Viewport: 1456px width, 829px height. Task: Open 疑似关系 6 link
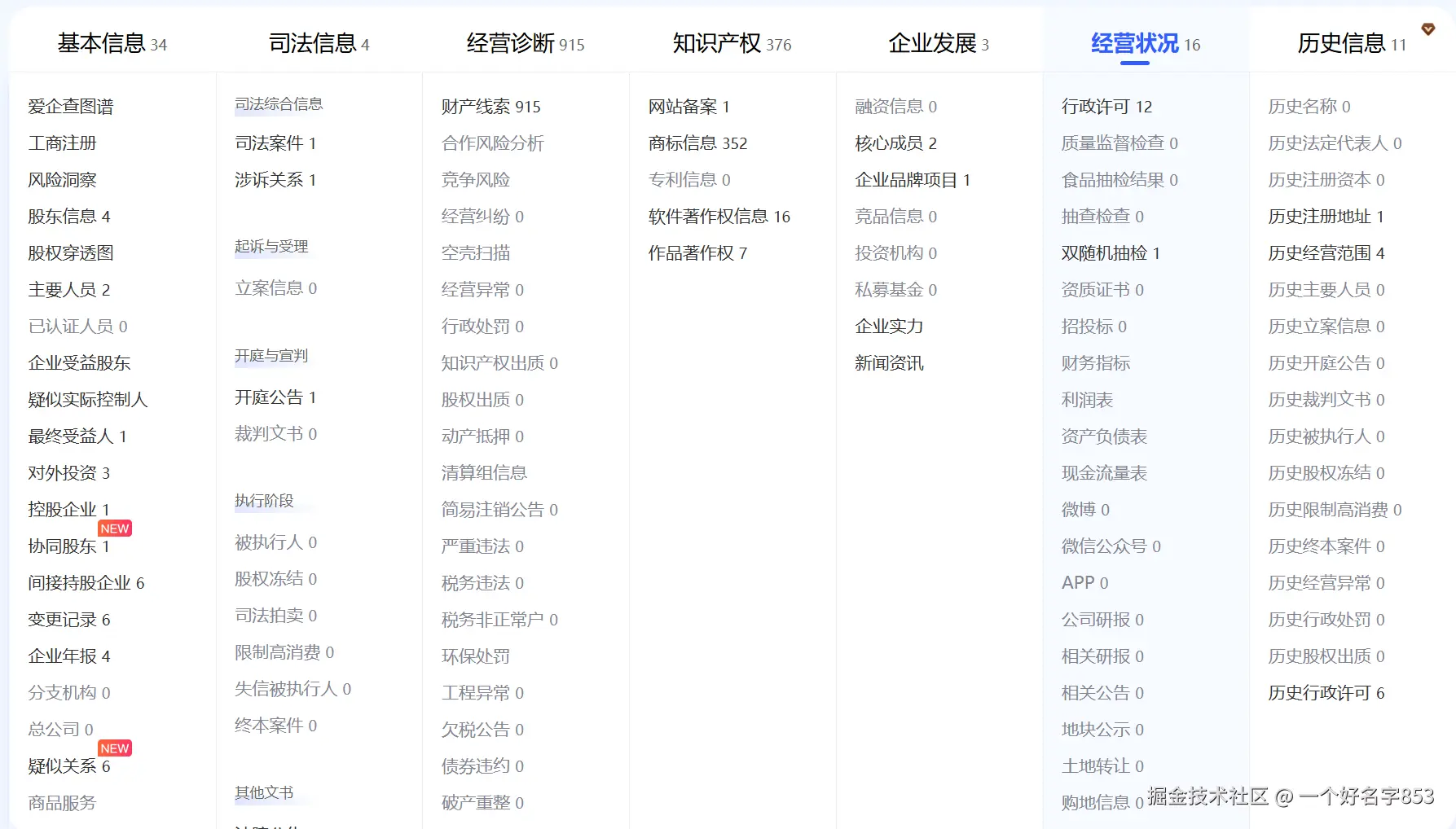point(69,766)
